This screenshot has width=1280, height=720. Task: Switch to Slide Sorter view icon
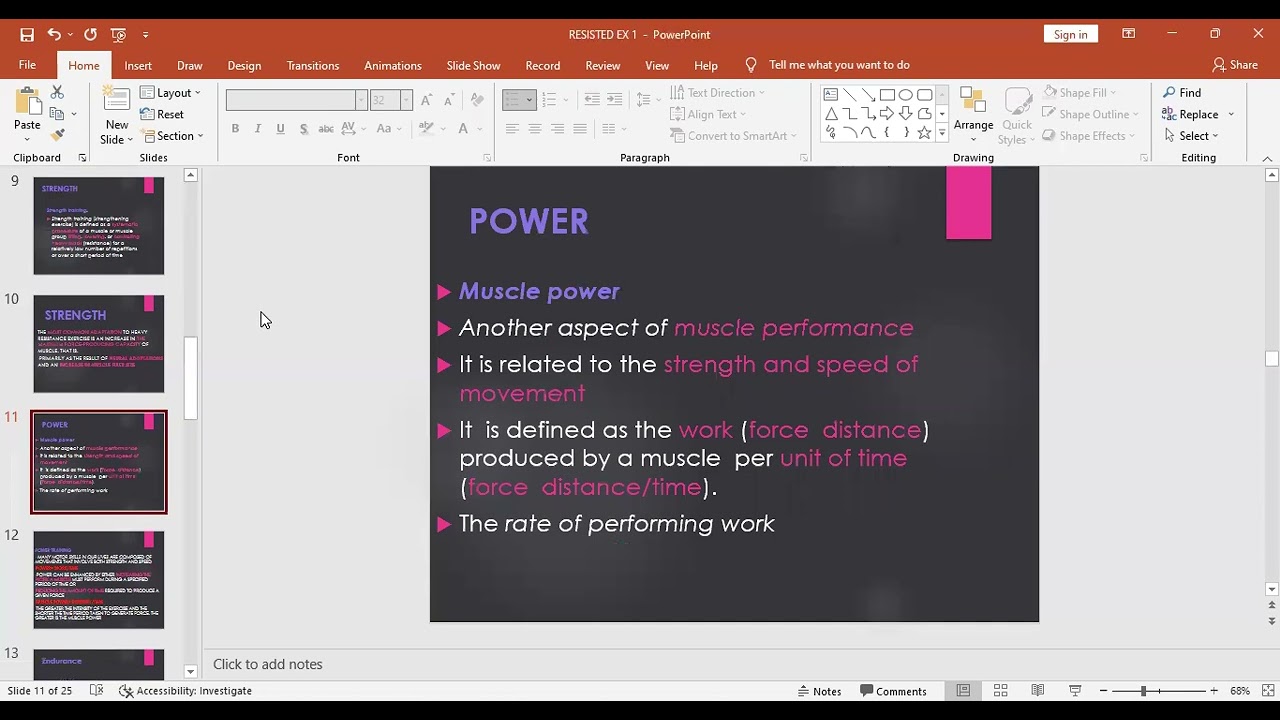pos(1000,691)
